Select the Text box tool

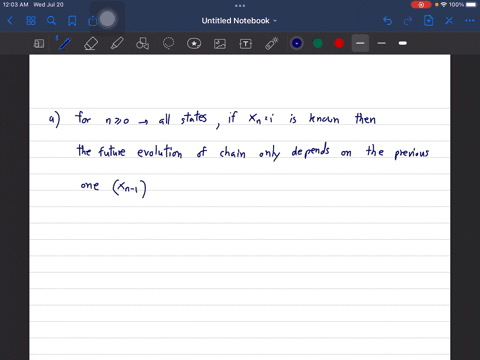click(x=246, y=44)
